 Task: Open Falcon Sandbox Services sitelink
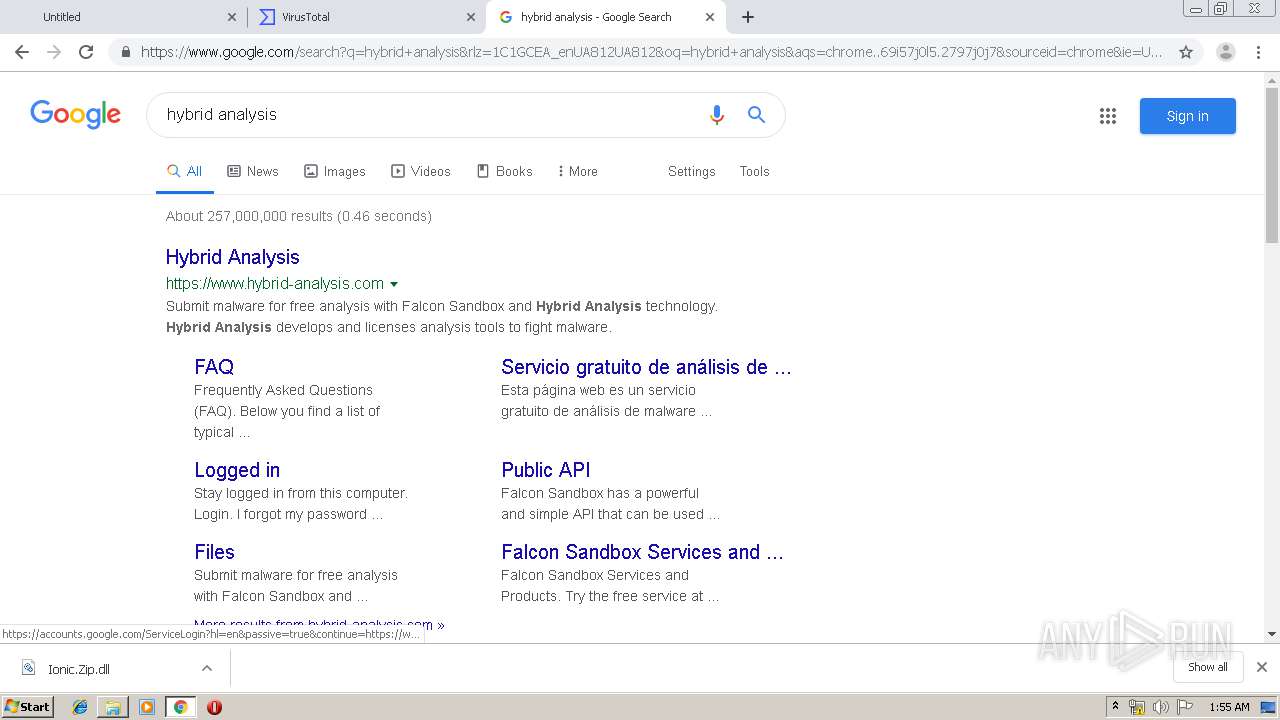coord(642,552)
